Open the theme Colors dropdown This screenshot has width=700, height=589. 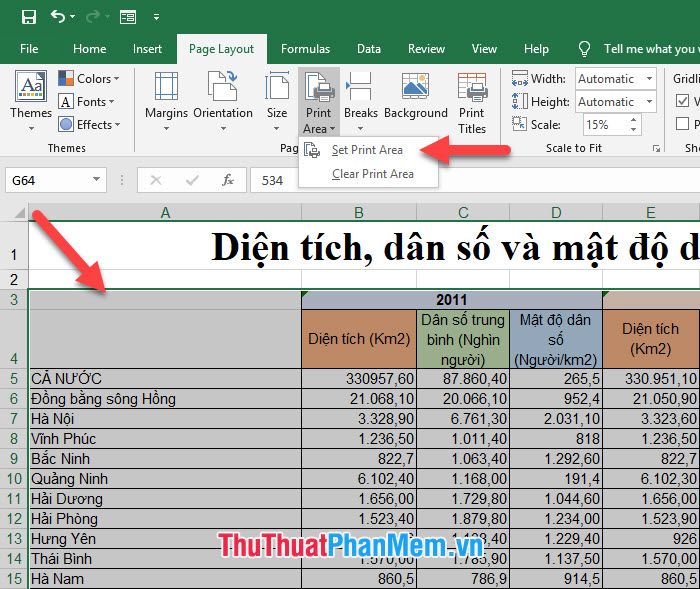pyautogui.click(x=89, y=79)
